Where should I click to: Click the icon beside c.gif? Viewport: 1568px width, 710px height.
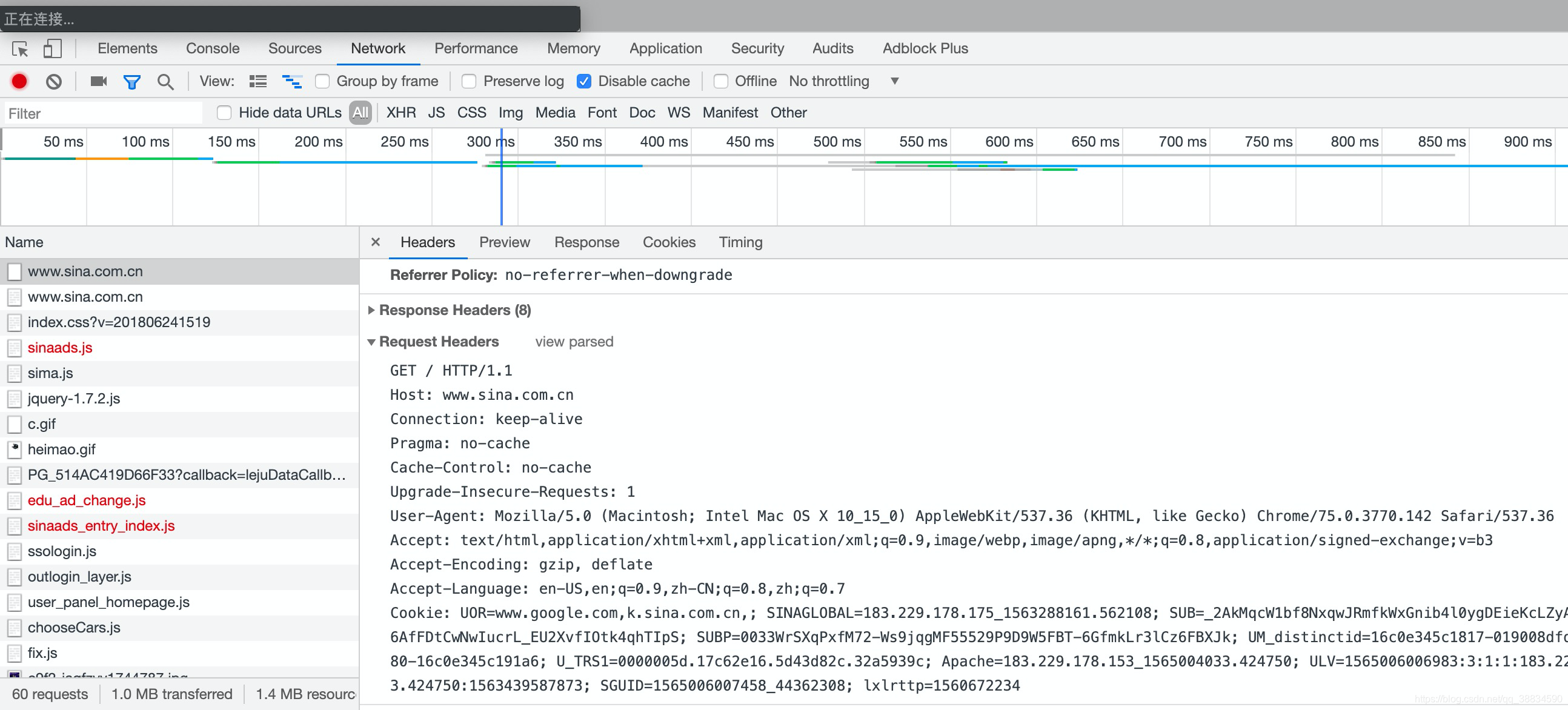pyautogui.click(x=15, y=424)
